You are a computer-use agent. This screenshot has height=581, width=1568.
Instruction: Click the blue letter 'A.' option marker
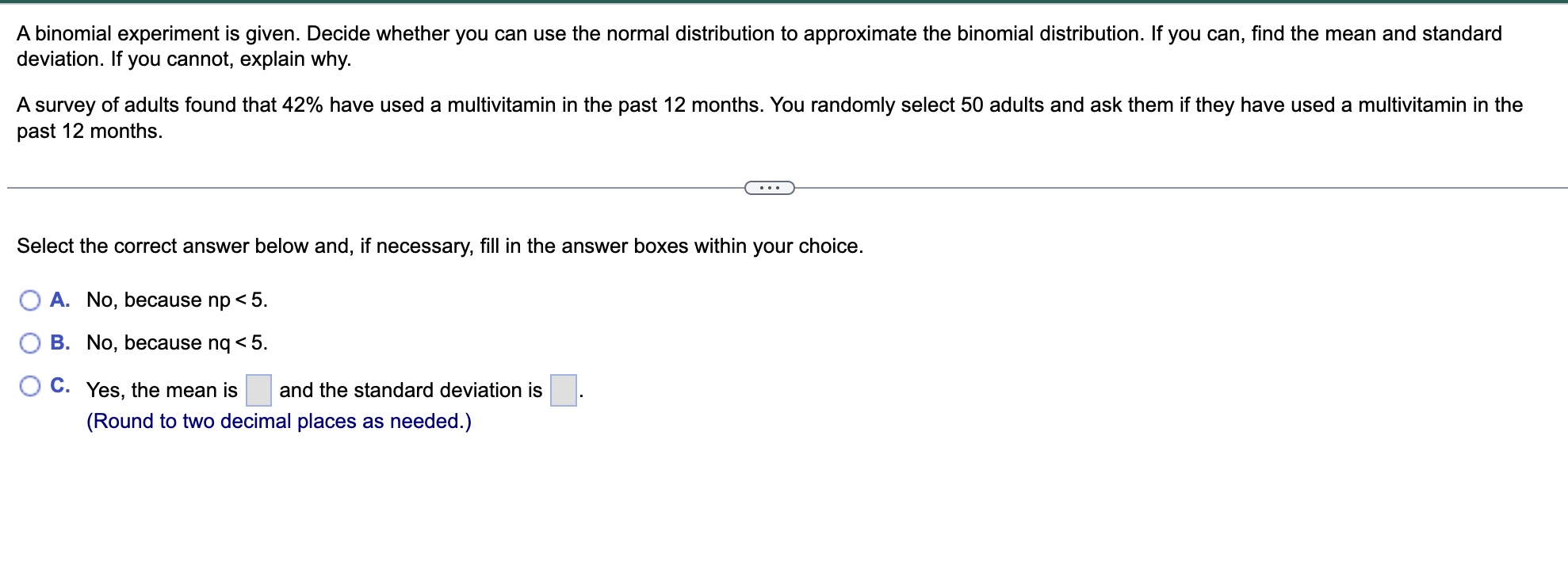(x=60, y=300)
